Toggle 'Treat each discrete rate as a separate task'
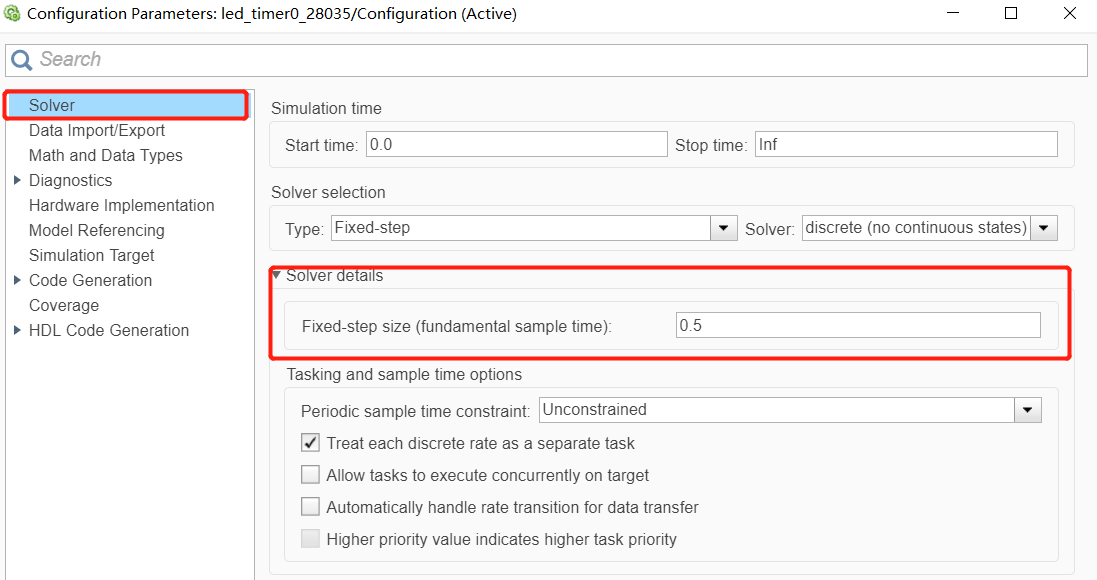 click(x=311, y=443)
